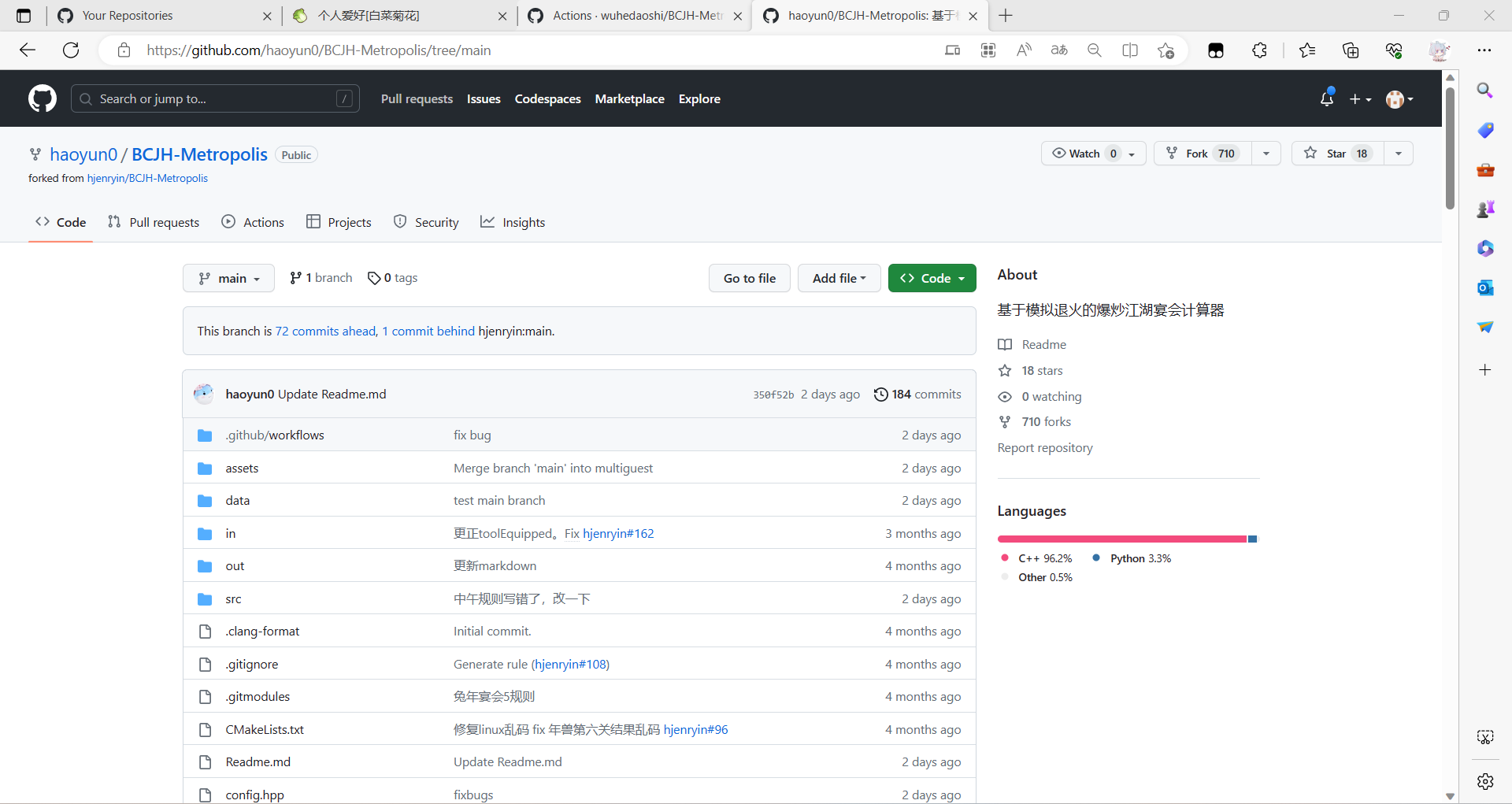Screen dimensions: 1512x804
Task: Open the user avatar menu
Action: click(x=1399, y=99)
